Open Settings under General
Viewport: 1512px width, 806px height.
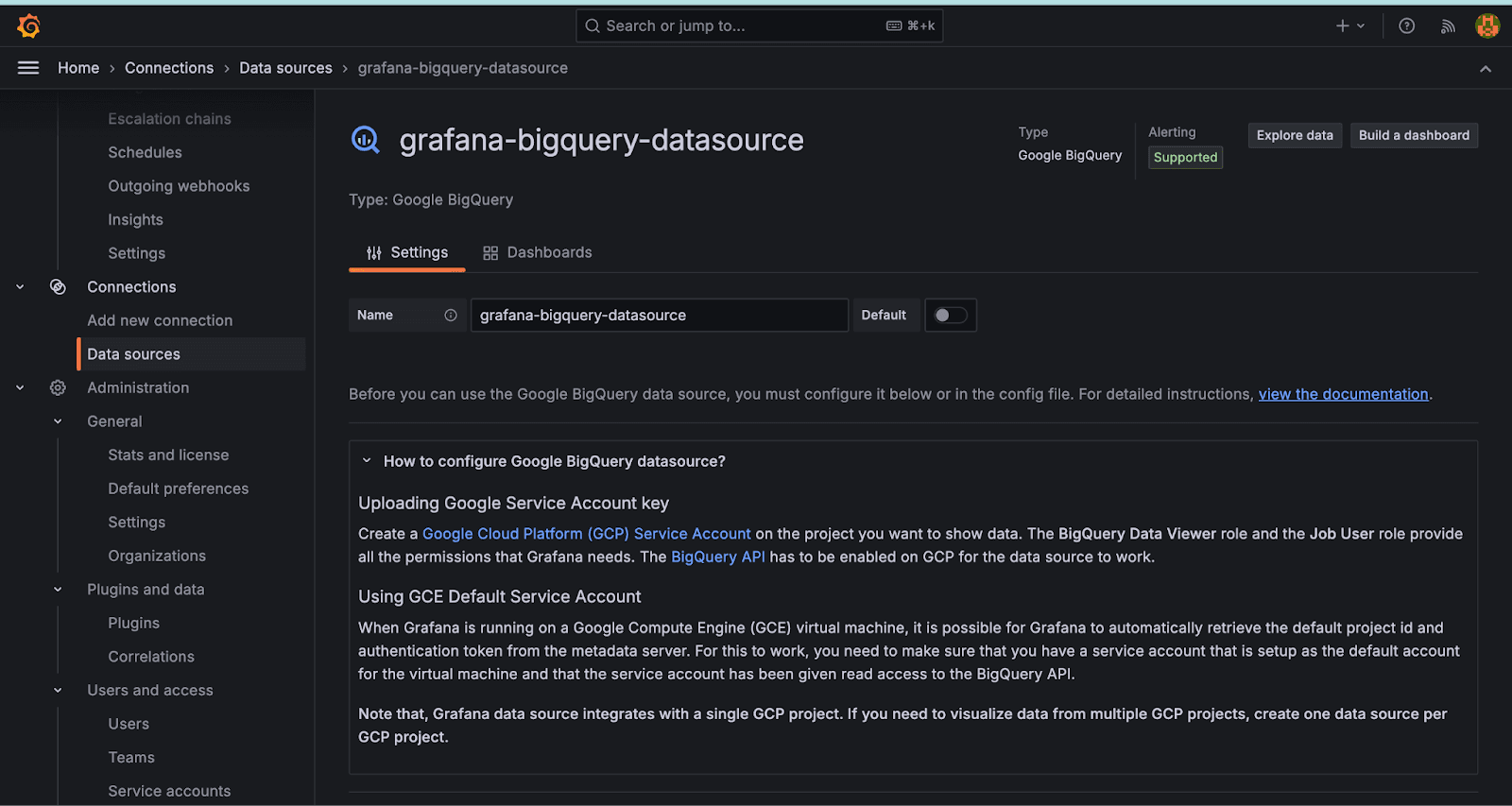[136, 523]
